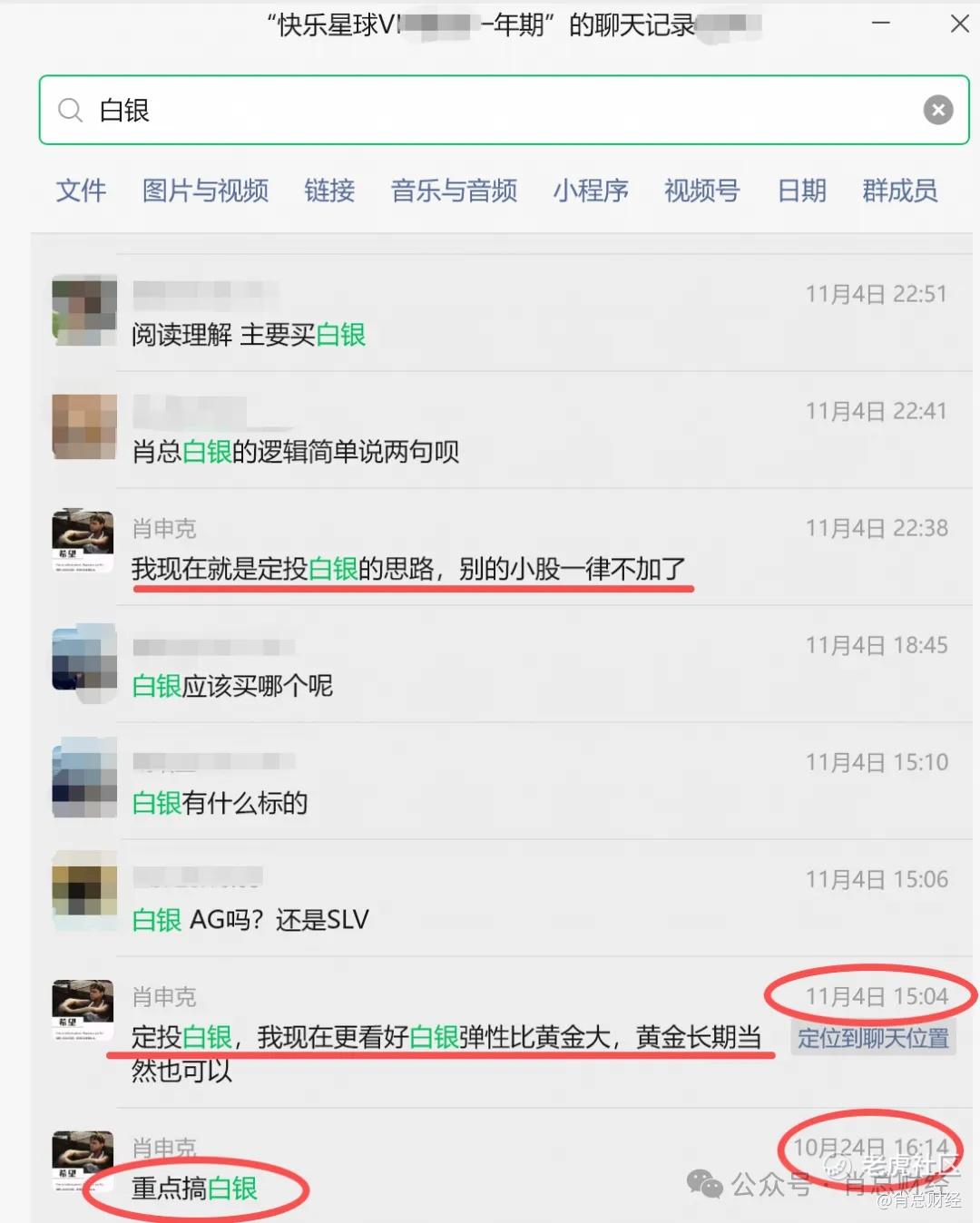Switch to 图片与视频 tab

pyautogui.click(x=205, y=191)
